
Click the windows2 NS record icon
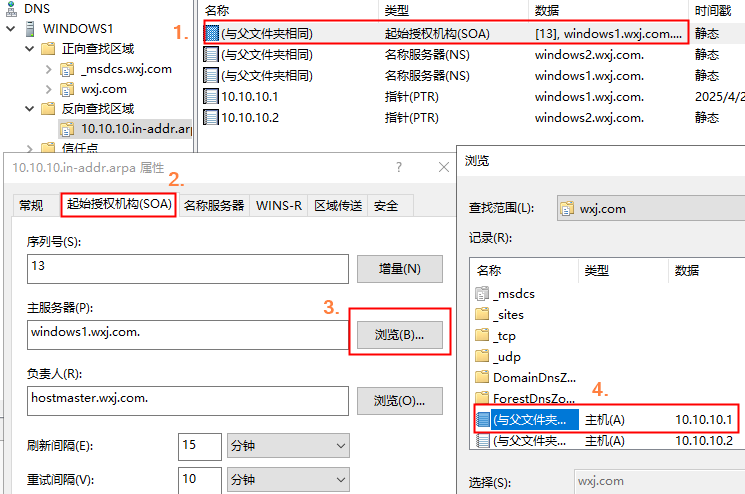pos(211,55)
